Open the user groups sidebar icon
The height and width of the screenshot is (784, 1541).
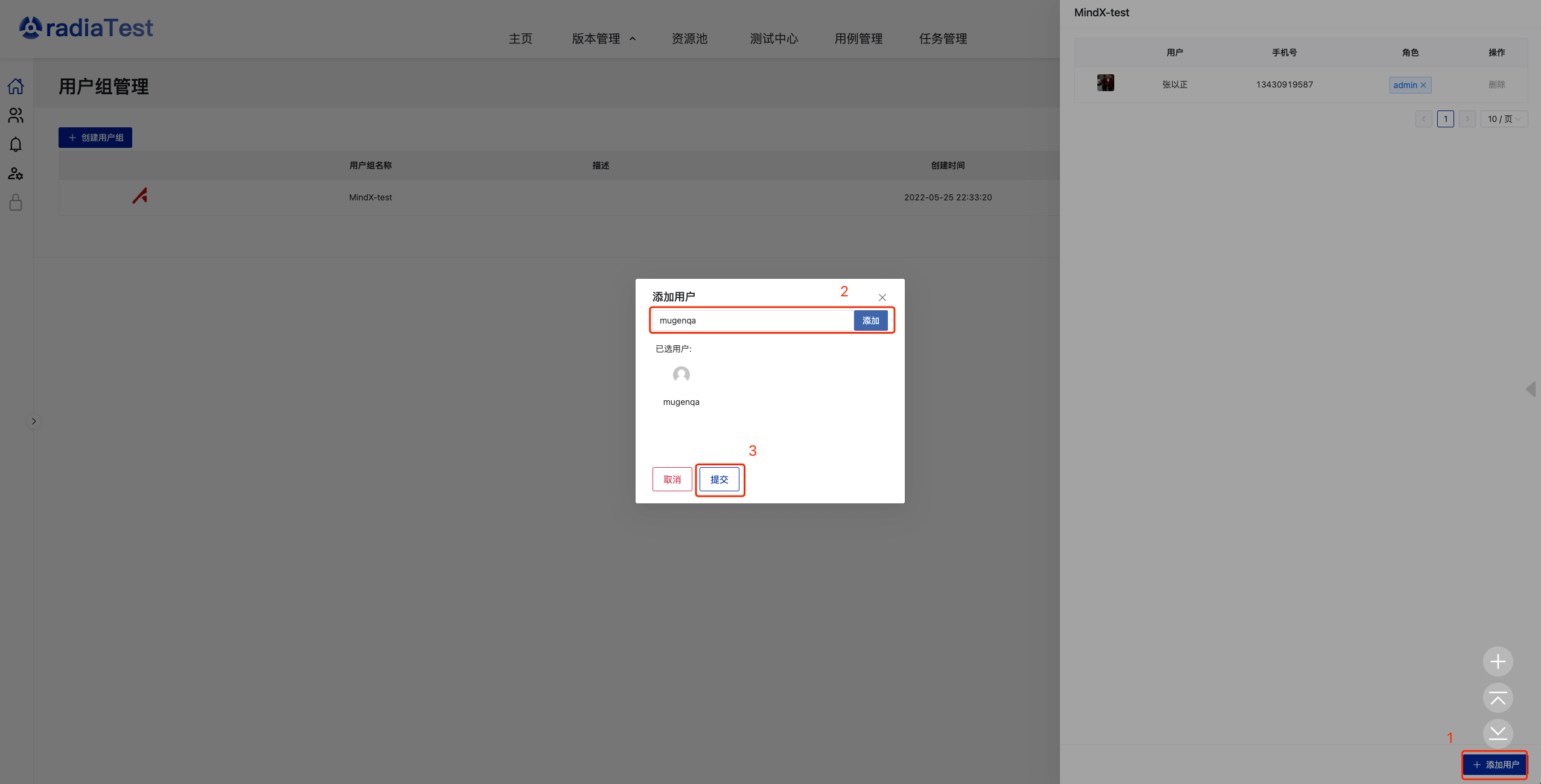click(x=16, y=115)
